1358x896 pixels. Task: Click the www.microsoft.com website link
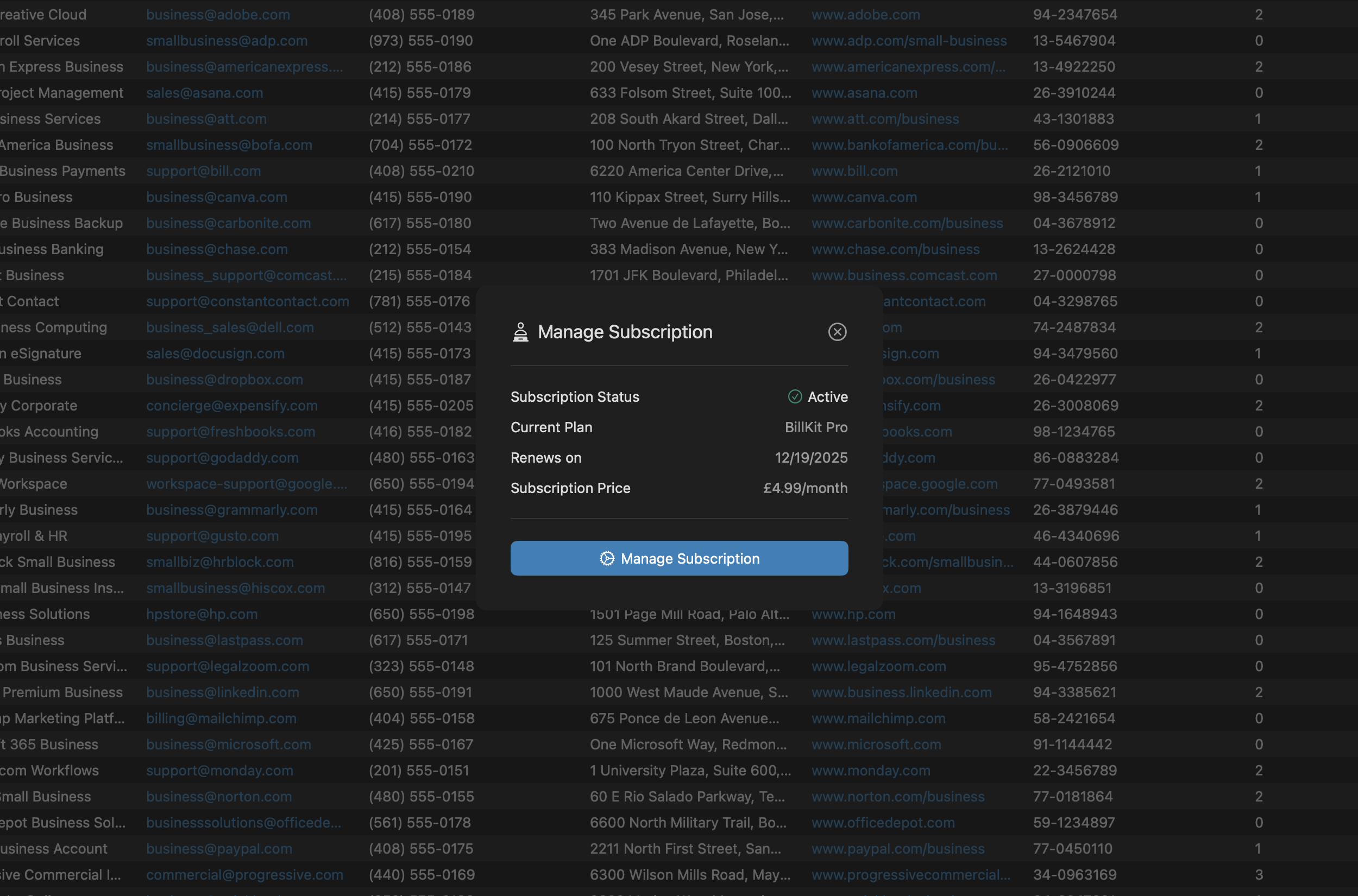876,744
